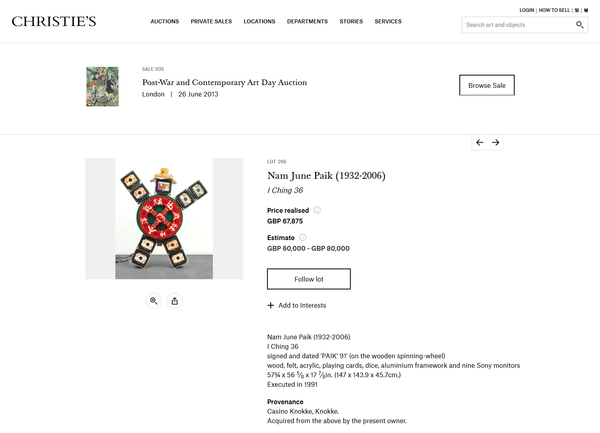The height and width of the screenshot is (433, 600).
Task: Go to Christie's home logo
Action: [x=54, y=21]
